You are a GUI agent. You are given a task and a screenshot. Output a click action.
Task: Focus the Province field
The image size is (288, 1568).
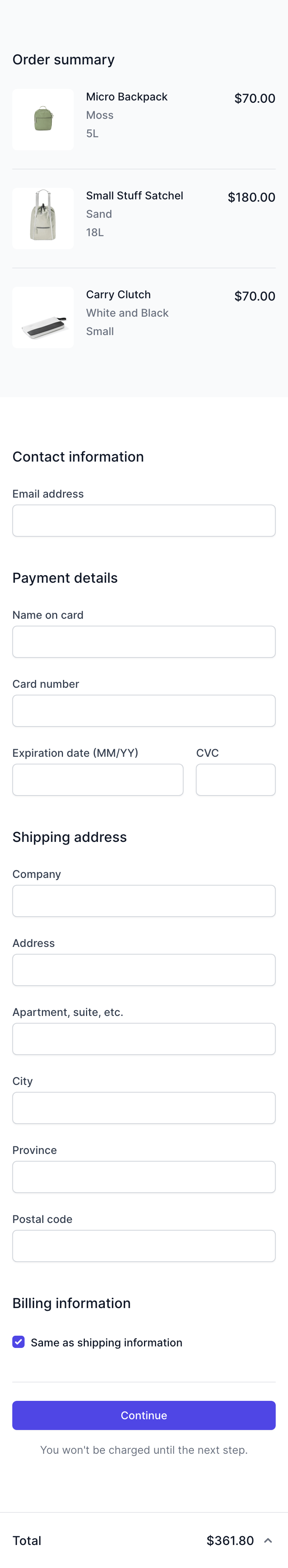tap(144, 1177)
